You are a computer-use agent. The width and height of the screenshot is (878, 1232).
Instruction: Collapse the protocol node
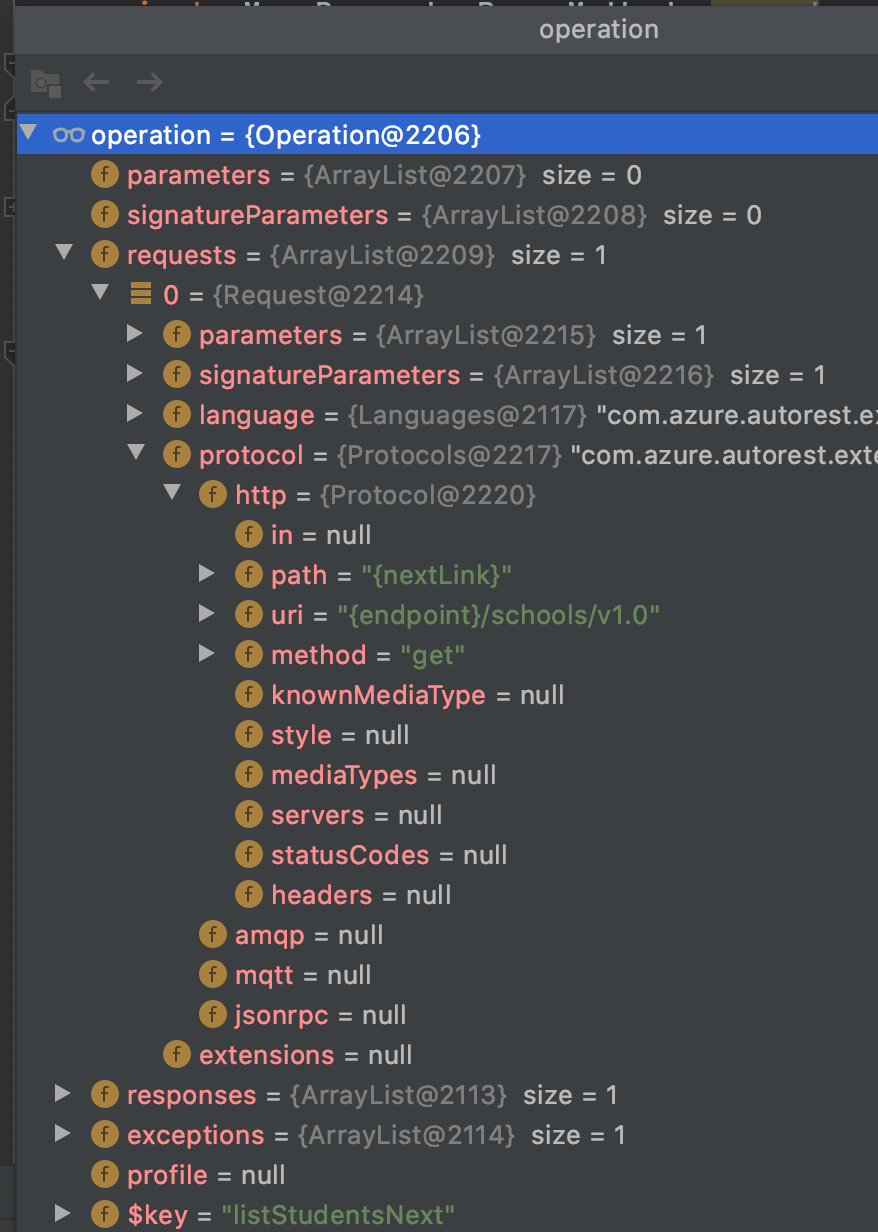pyautogui.click(x=136, y=453)
